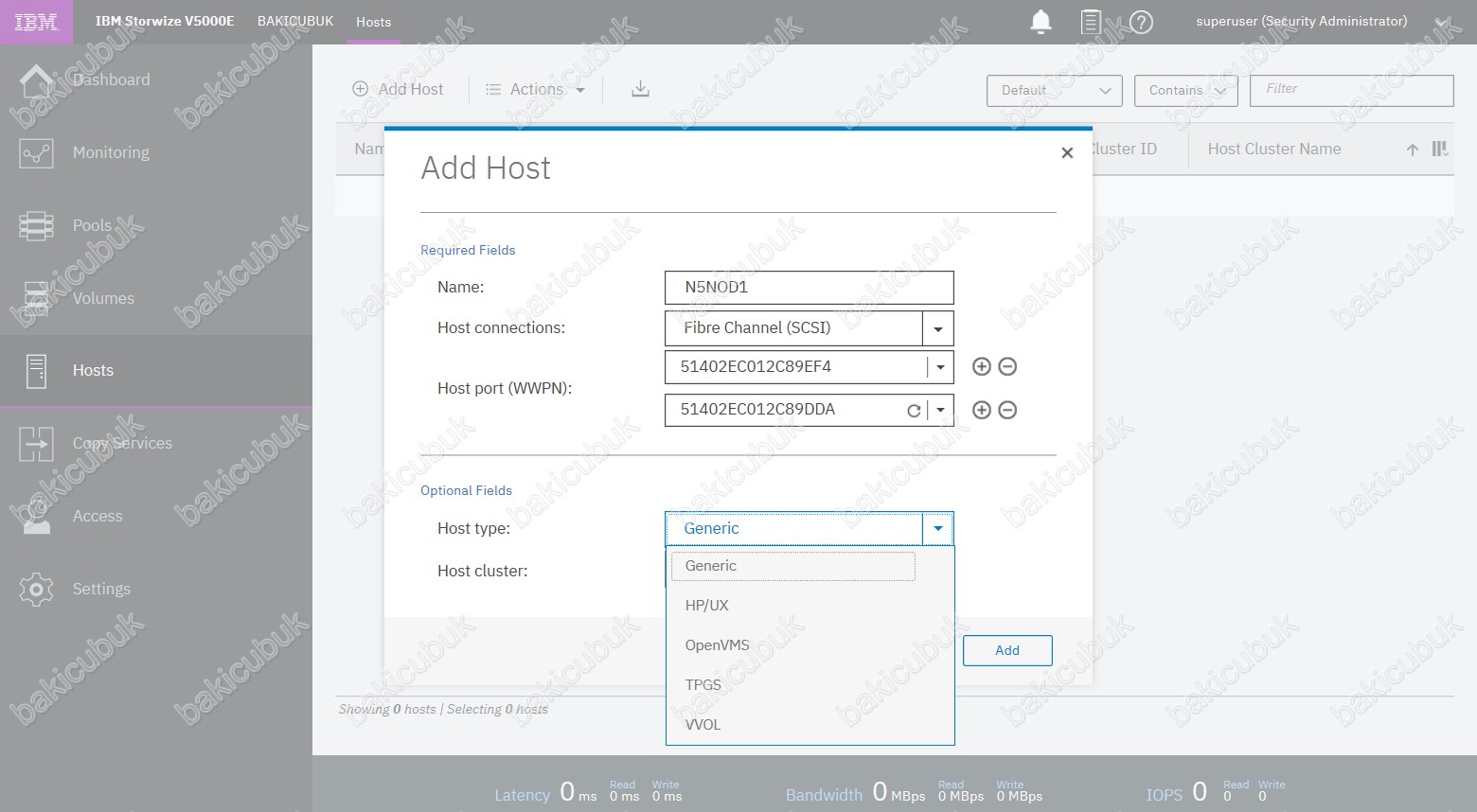Viewport: 1477px width, 812px height.
Task: Expand the superuser account menu chevron
Action: (x=1442, y=22)
